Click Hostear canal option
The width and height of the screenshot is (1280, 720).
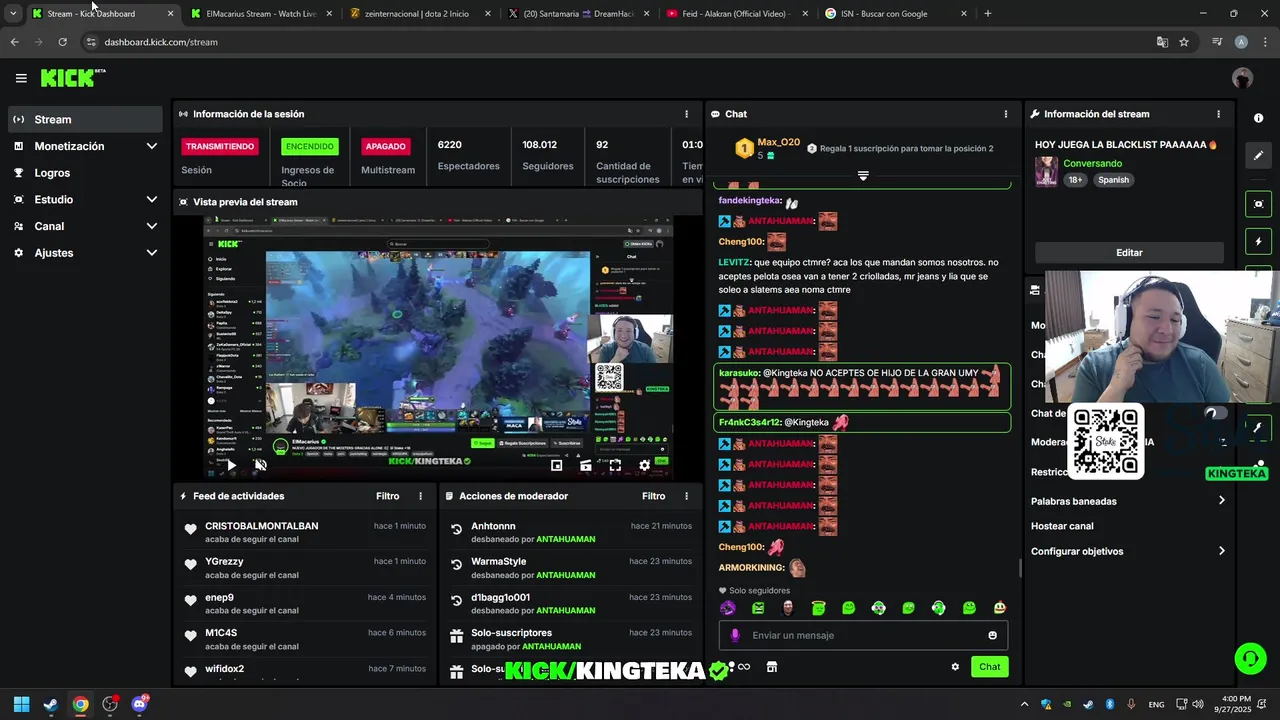[1062, 526]
